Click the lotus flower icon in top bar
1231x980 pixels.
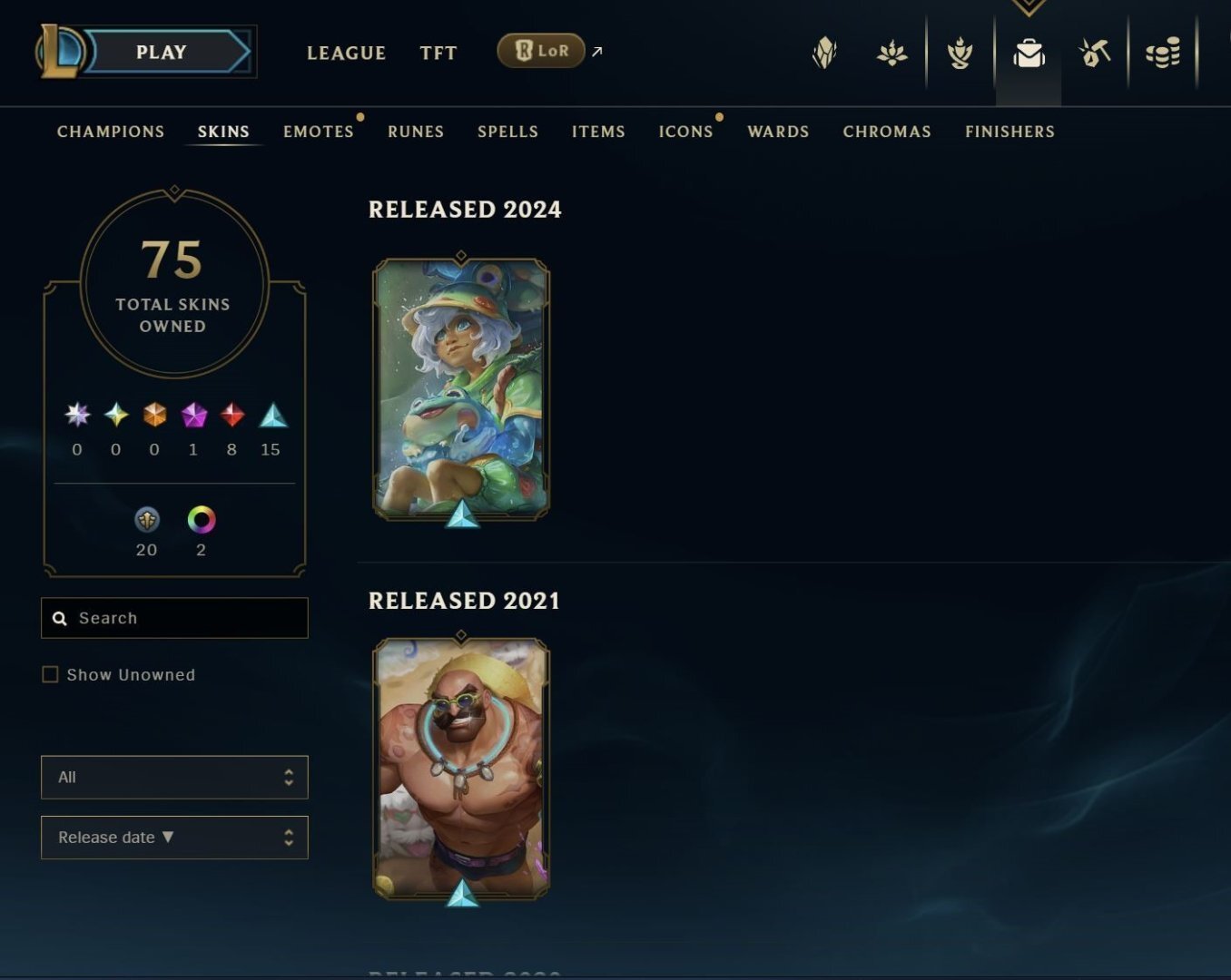892,54
